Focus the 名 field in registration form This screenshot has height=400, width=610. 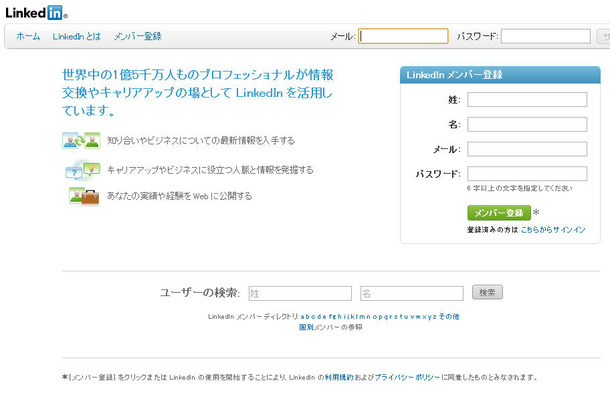[x=527, y=125]
